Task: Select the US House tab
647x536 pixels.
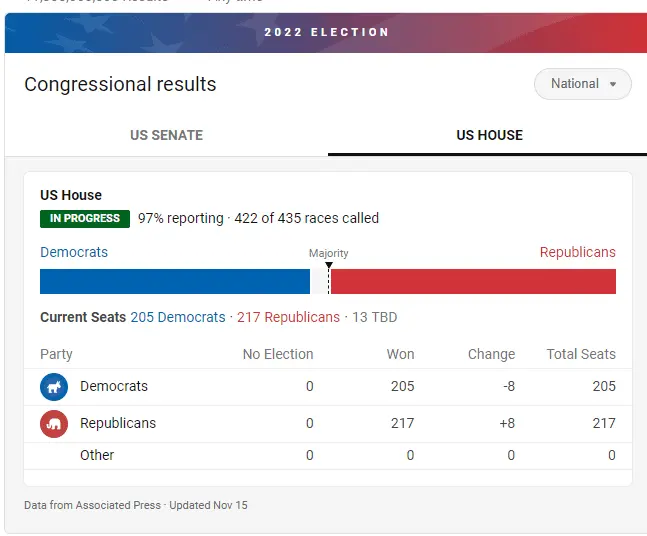Action: [489, 135]
